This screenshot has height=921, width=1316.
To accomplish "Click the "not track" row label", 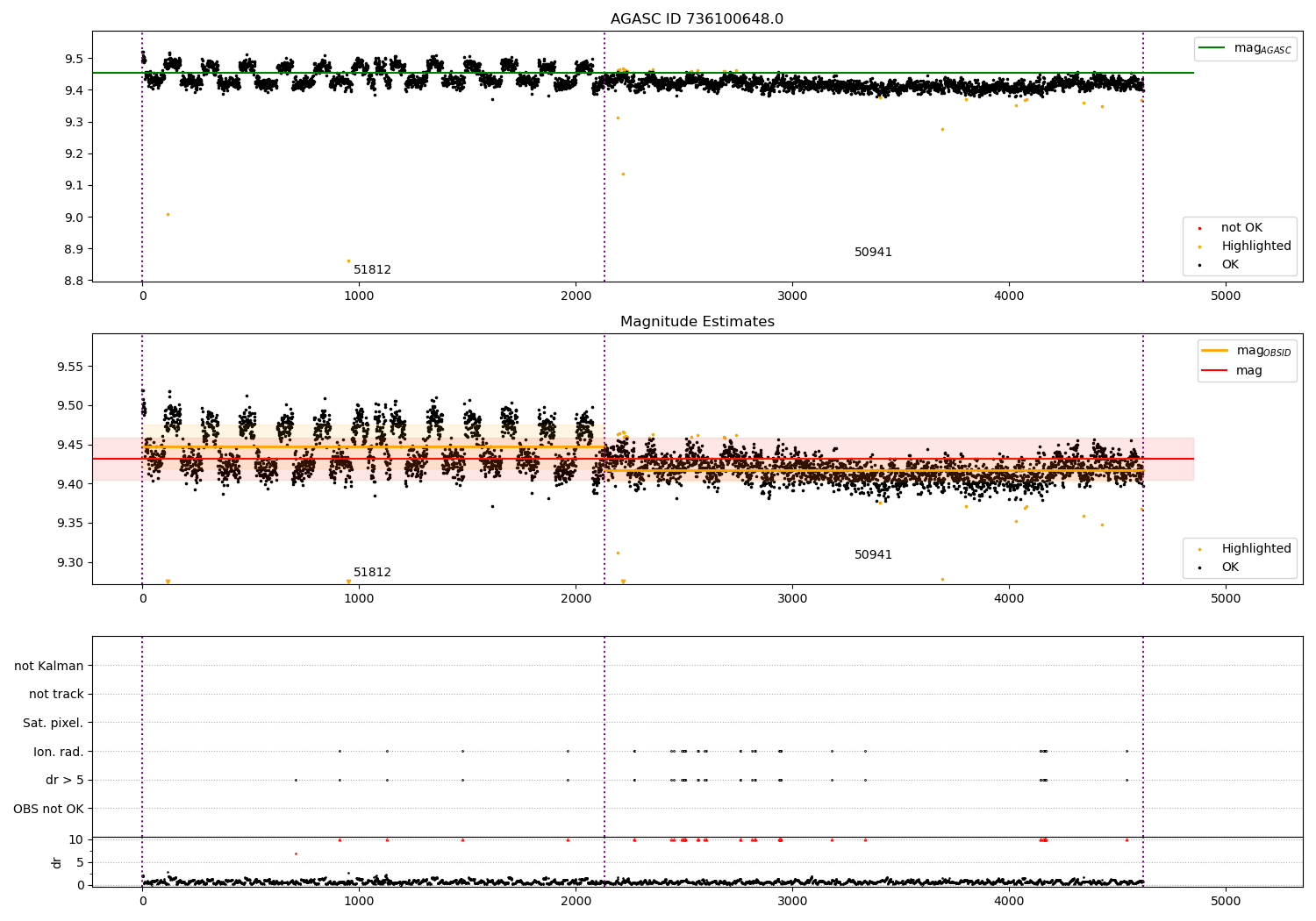I will 56,695.
